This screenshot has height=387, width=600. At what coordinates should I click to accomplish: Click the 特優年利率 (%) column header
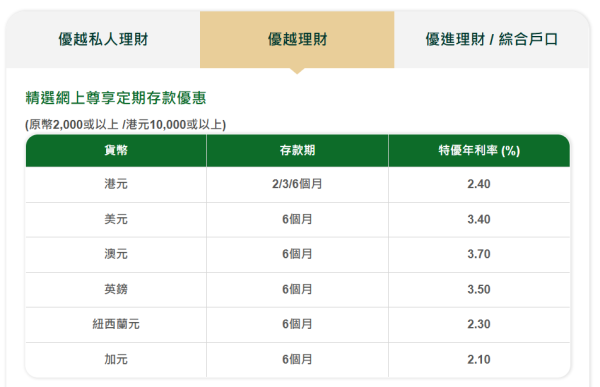coord(479,150)
